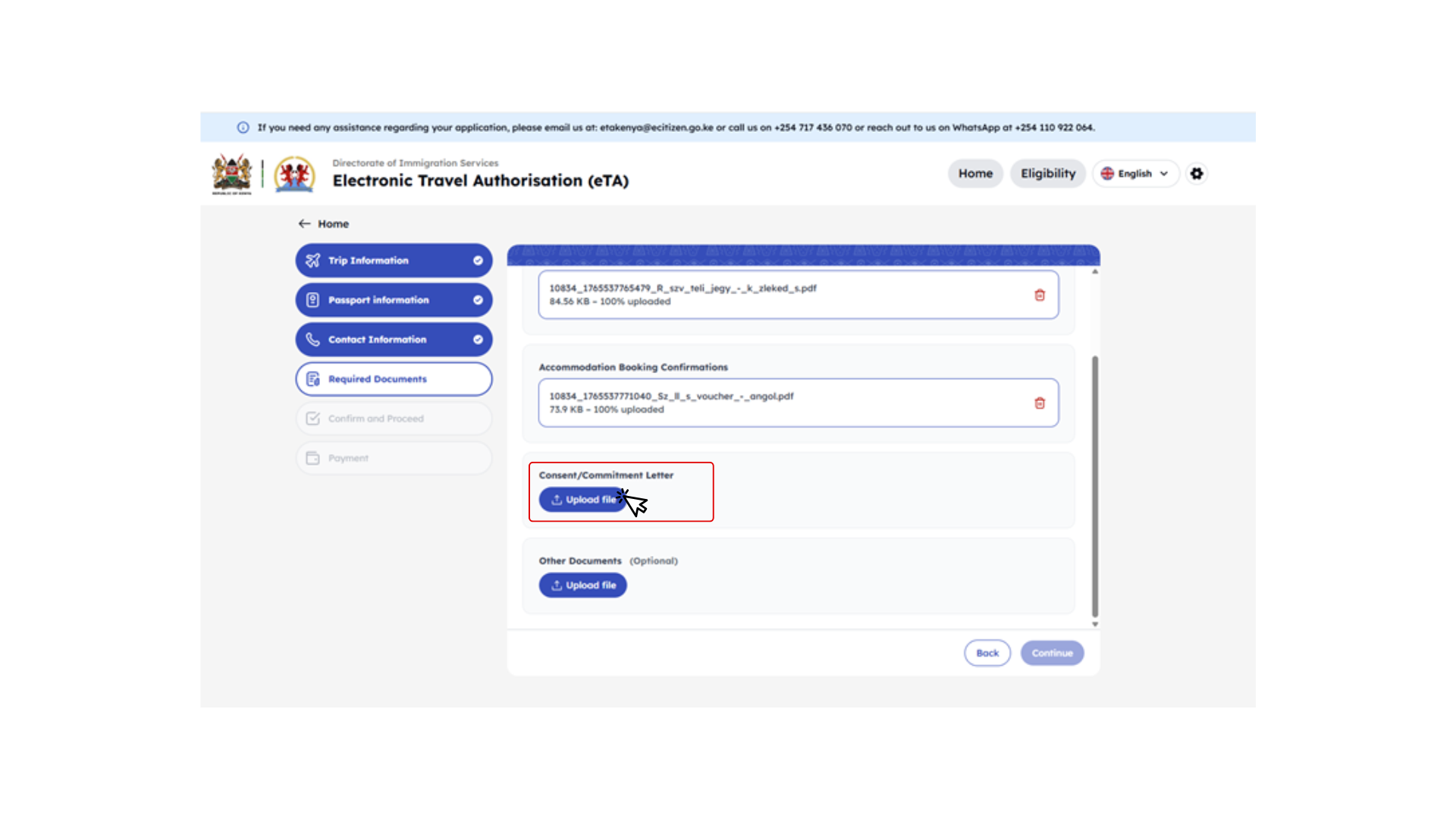Click info icon in assistance banner
The width and height of the screenshot is (1456, 819).
click(x=243, y=127)
